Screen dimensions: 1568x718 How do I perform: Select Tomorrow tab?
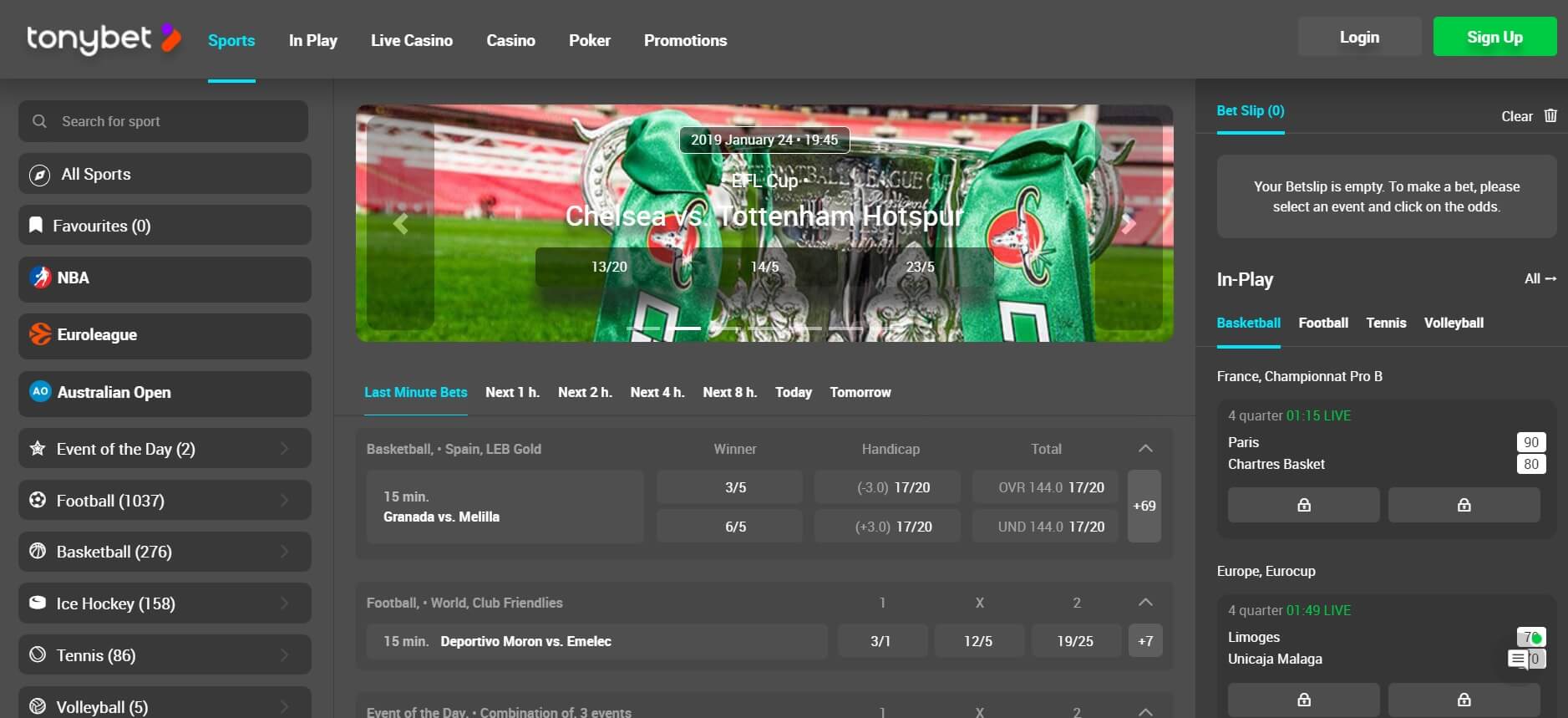(860, 392)
